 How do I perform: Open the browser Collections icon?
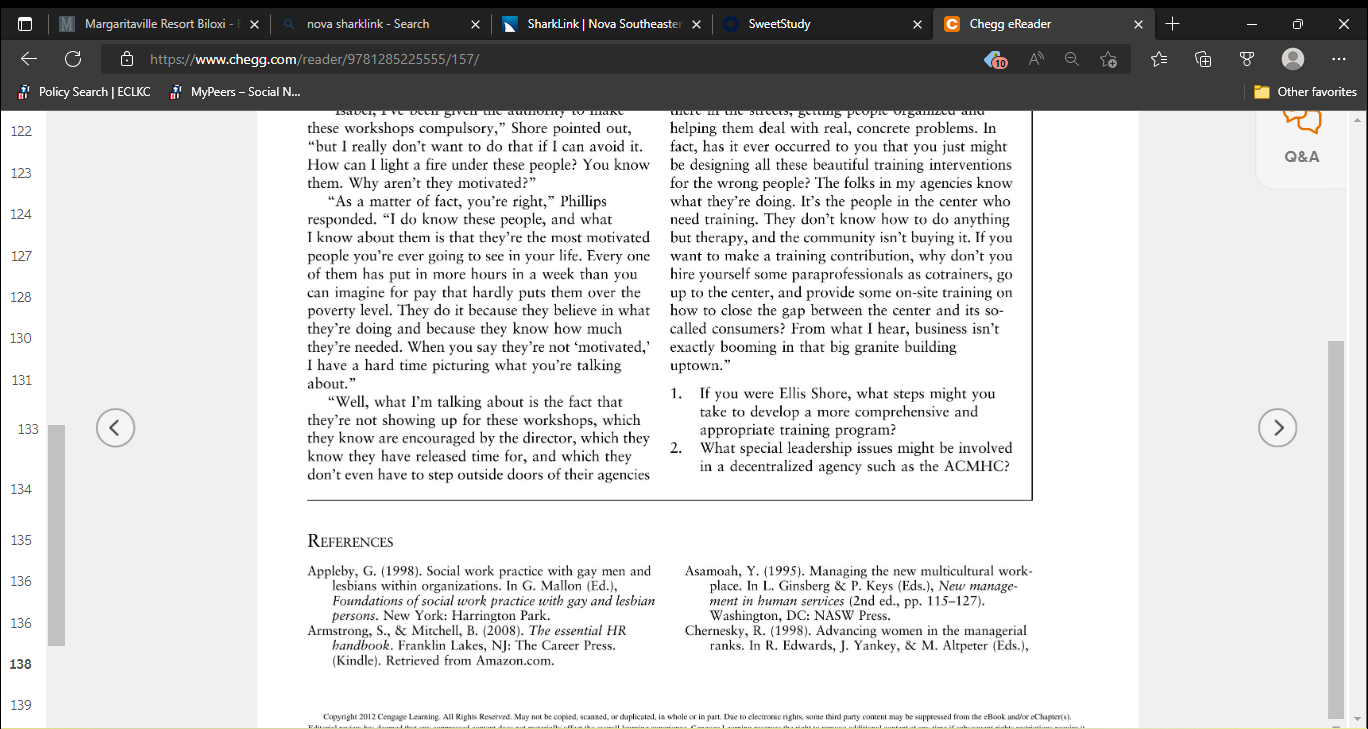[x=1203, y=59]
